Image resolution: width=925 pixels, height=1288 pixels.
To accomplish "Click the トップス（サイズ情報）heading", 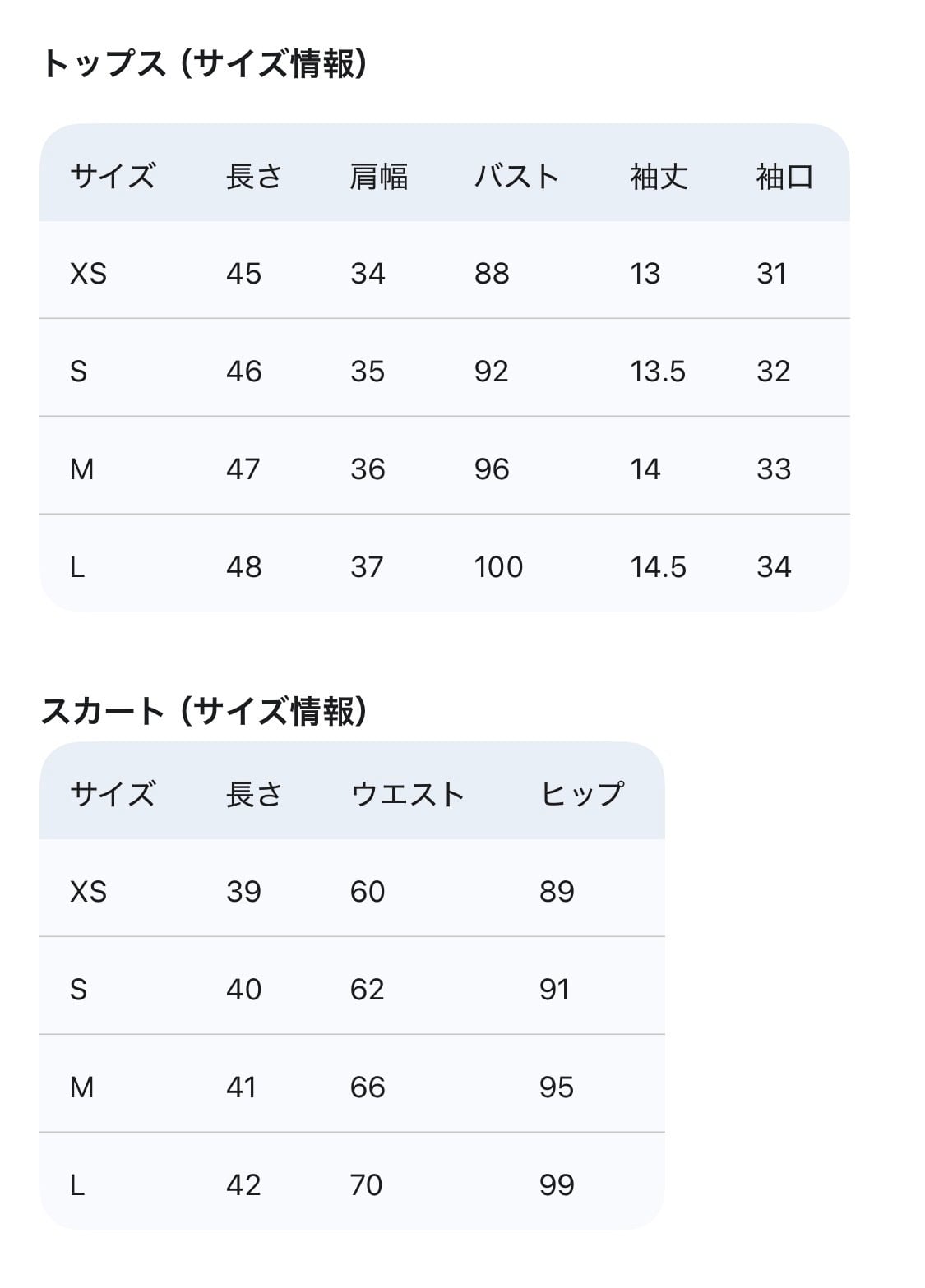I will pyautogui.click(x=205, y=64).
